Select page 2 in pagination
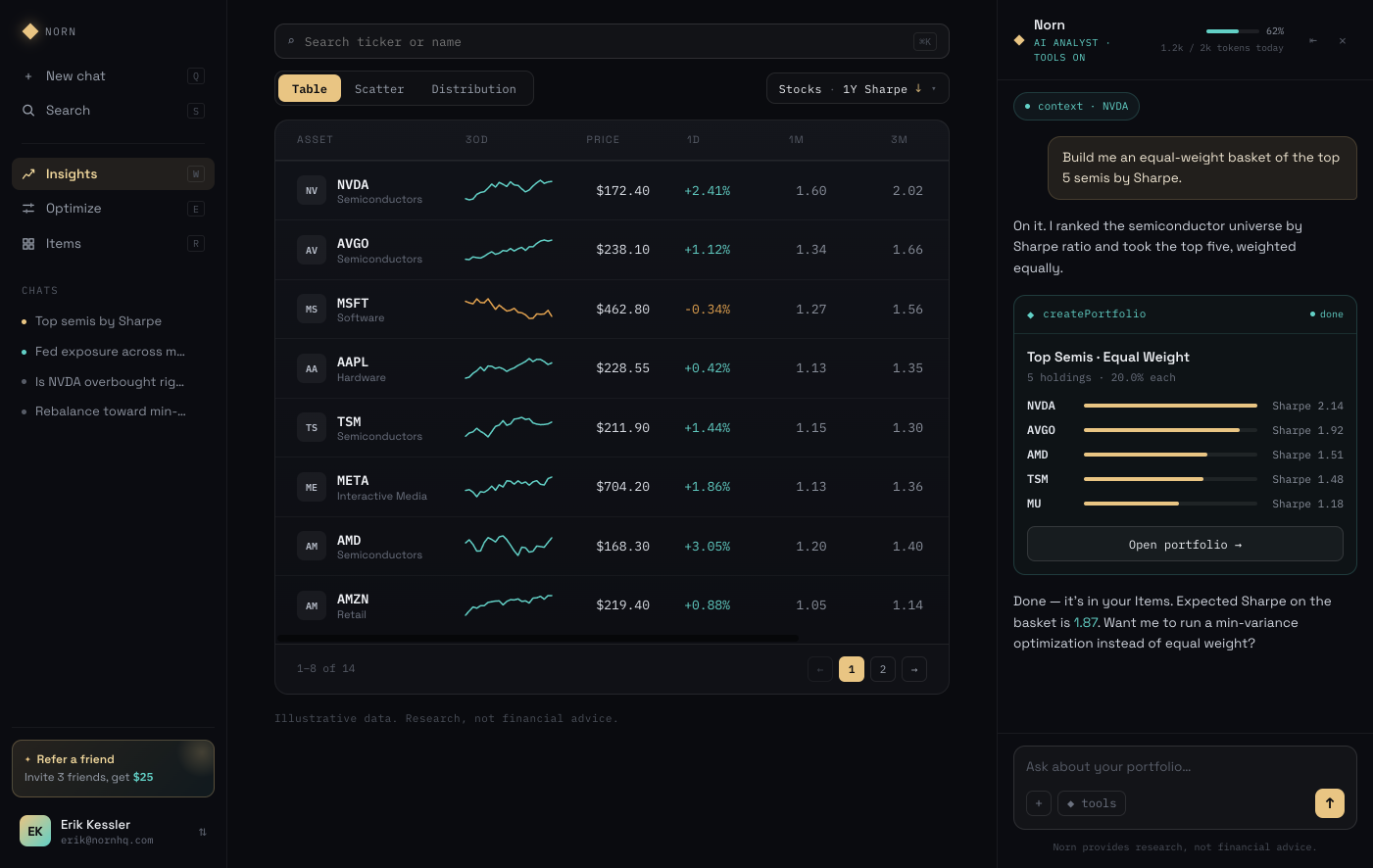 [x=883, y=669]
